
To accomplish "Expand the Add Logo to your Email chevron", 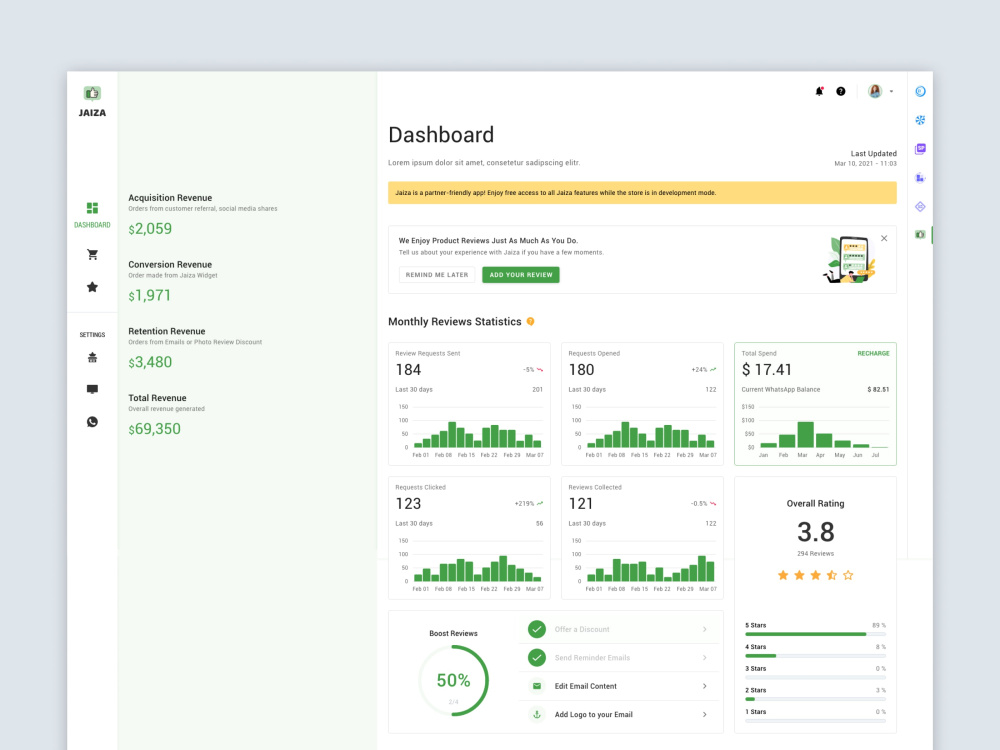I will [705, 714].
